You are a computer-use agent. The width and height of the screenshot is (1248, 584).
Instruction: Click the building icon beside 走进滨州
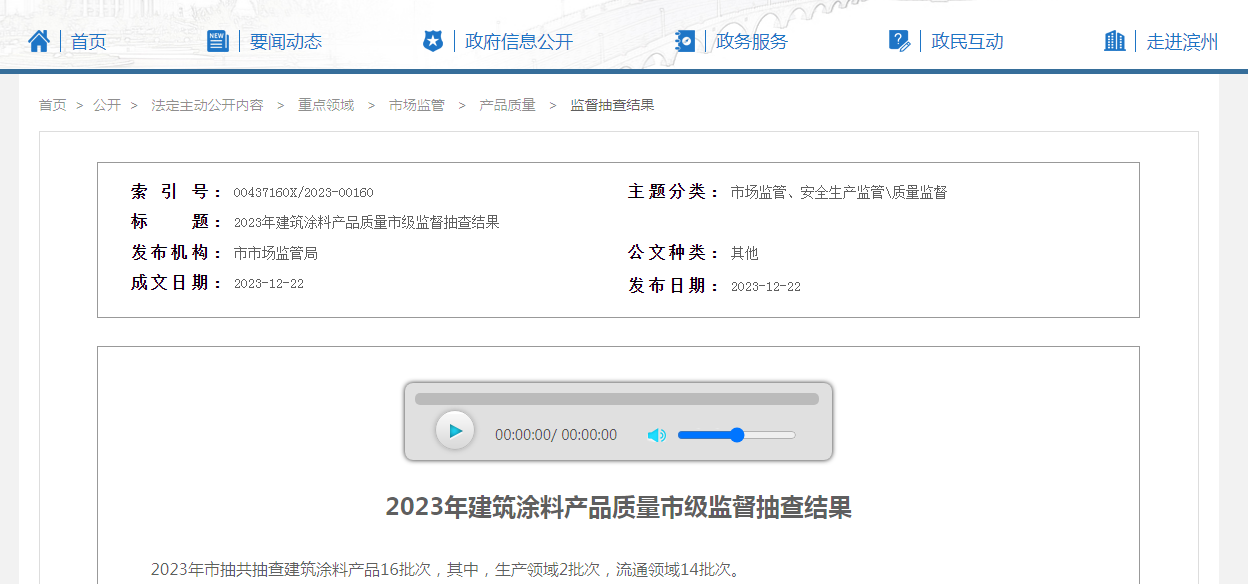(x=1114, y=41)
